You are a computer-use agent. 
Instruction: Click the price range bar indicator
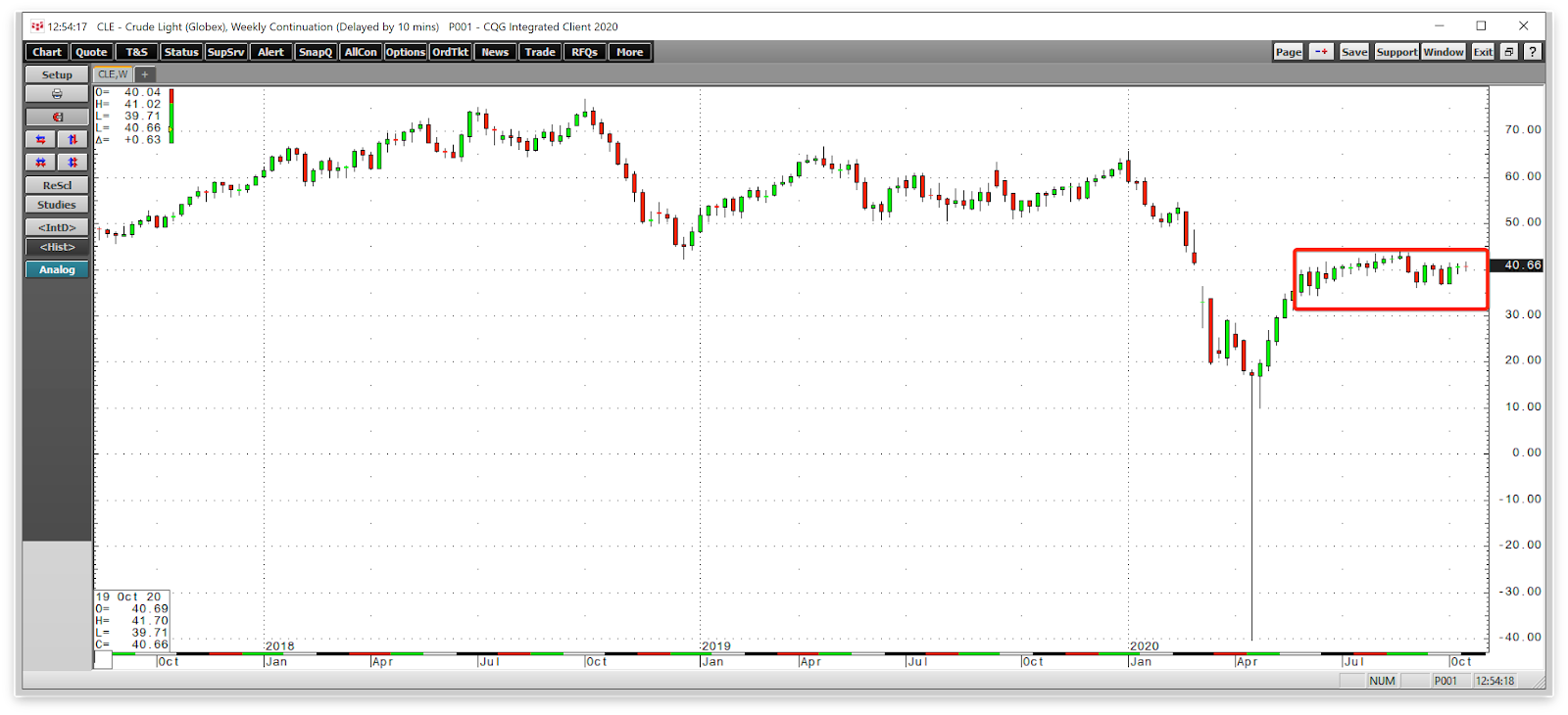click(171, 116)
